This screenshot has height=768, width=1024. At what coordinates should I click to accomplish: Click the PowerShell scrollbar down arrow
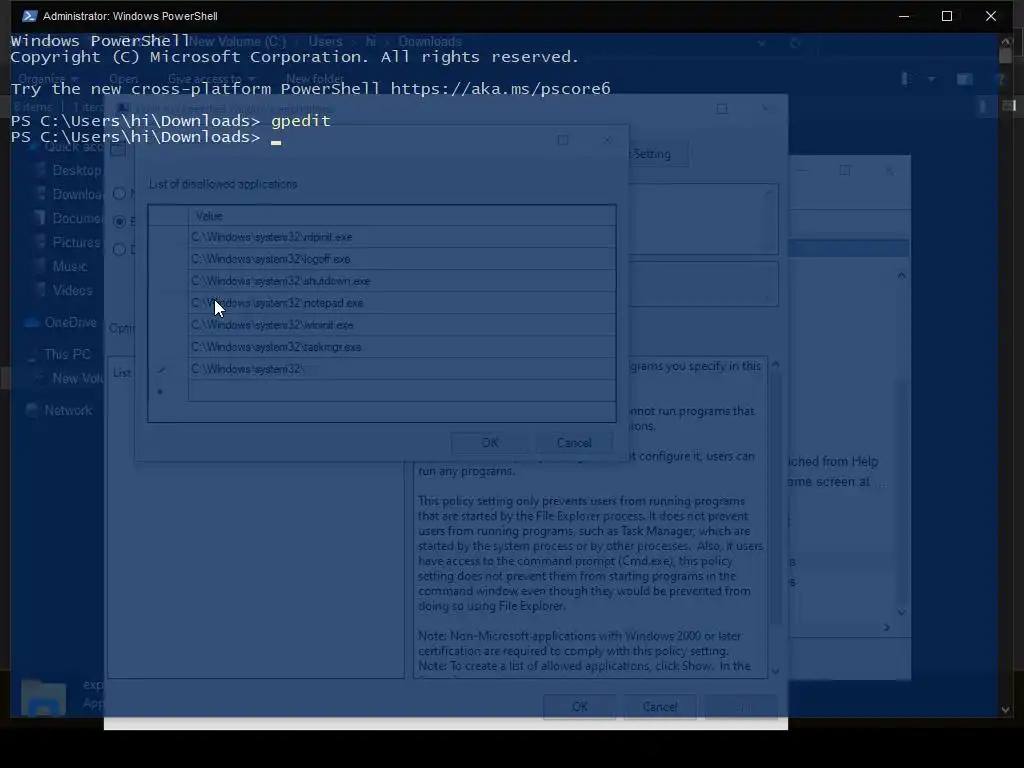[x=1006, y=709]
